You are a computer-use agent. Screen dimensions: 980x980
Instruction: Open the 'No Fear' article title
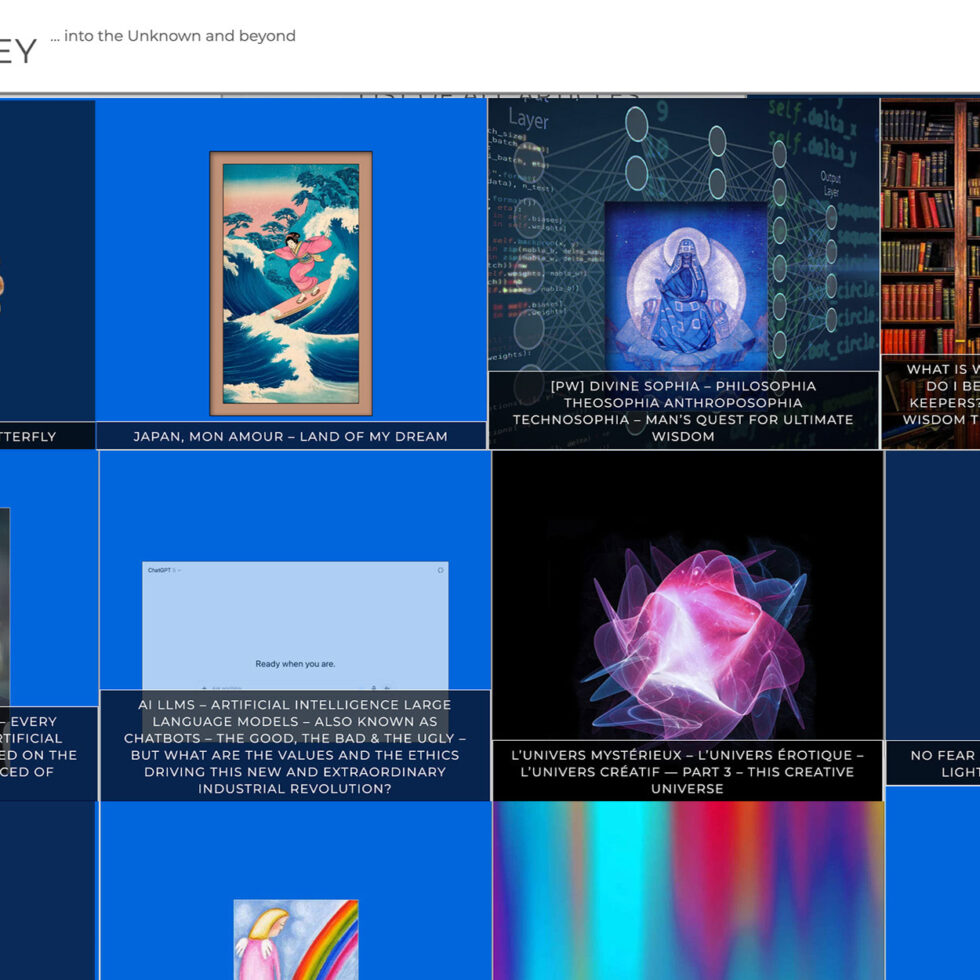coord(940,763)
